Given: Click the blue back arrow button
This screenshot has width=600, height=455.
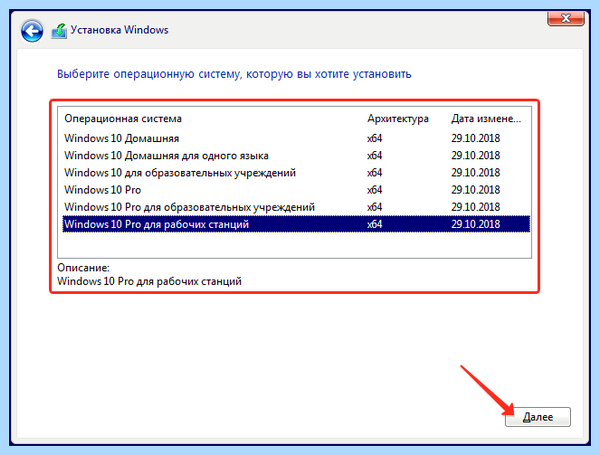Looking at the screenshot, I should tap(32, 31).
